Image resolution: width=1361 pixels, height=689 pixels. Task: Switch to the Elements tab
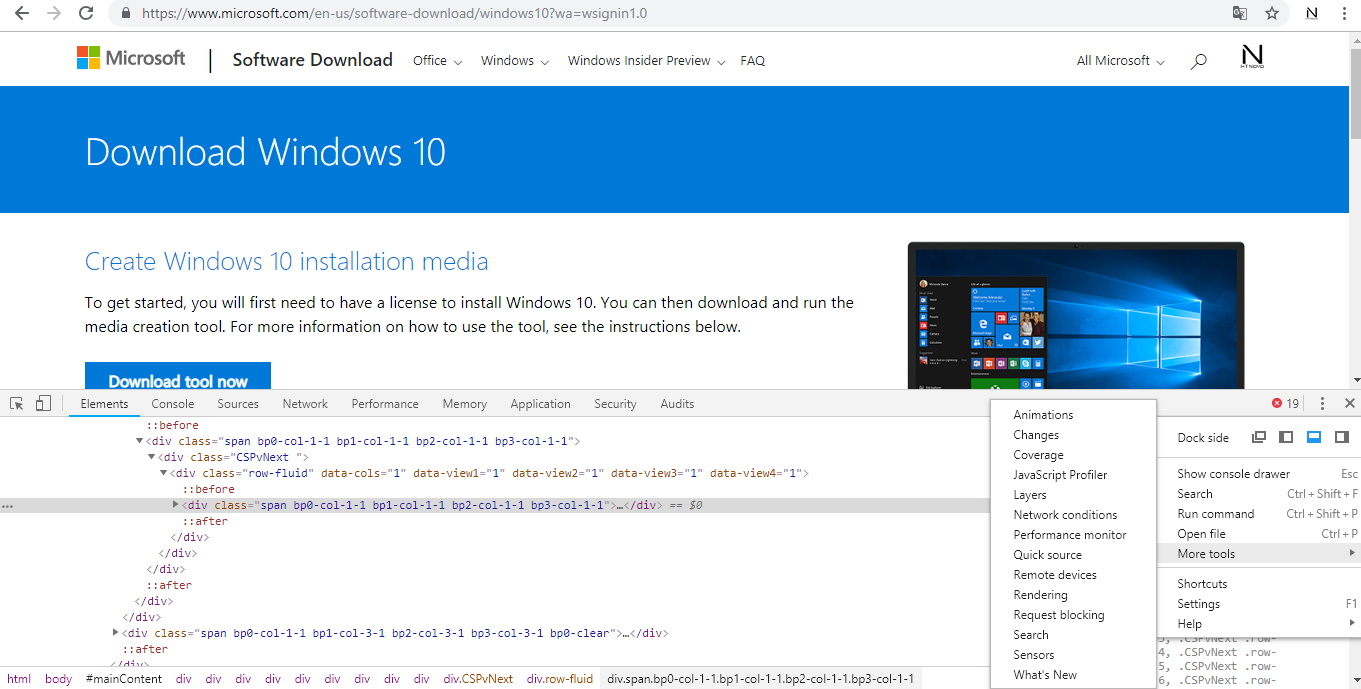[x=105, y=404]
